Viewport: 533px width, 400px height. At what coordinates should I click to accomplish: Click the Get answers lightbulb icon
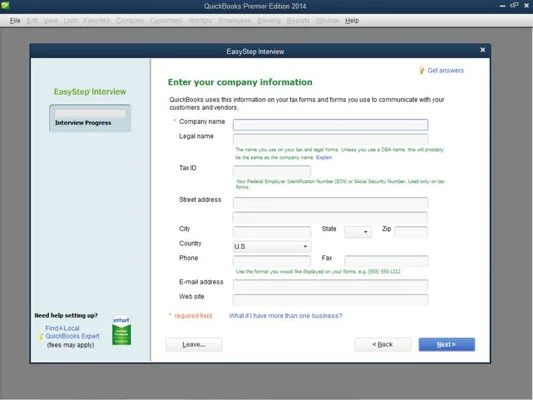pos(422,70)
